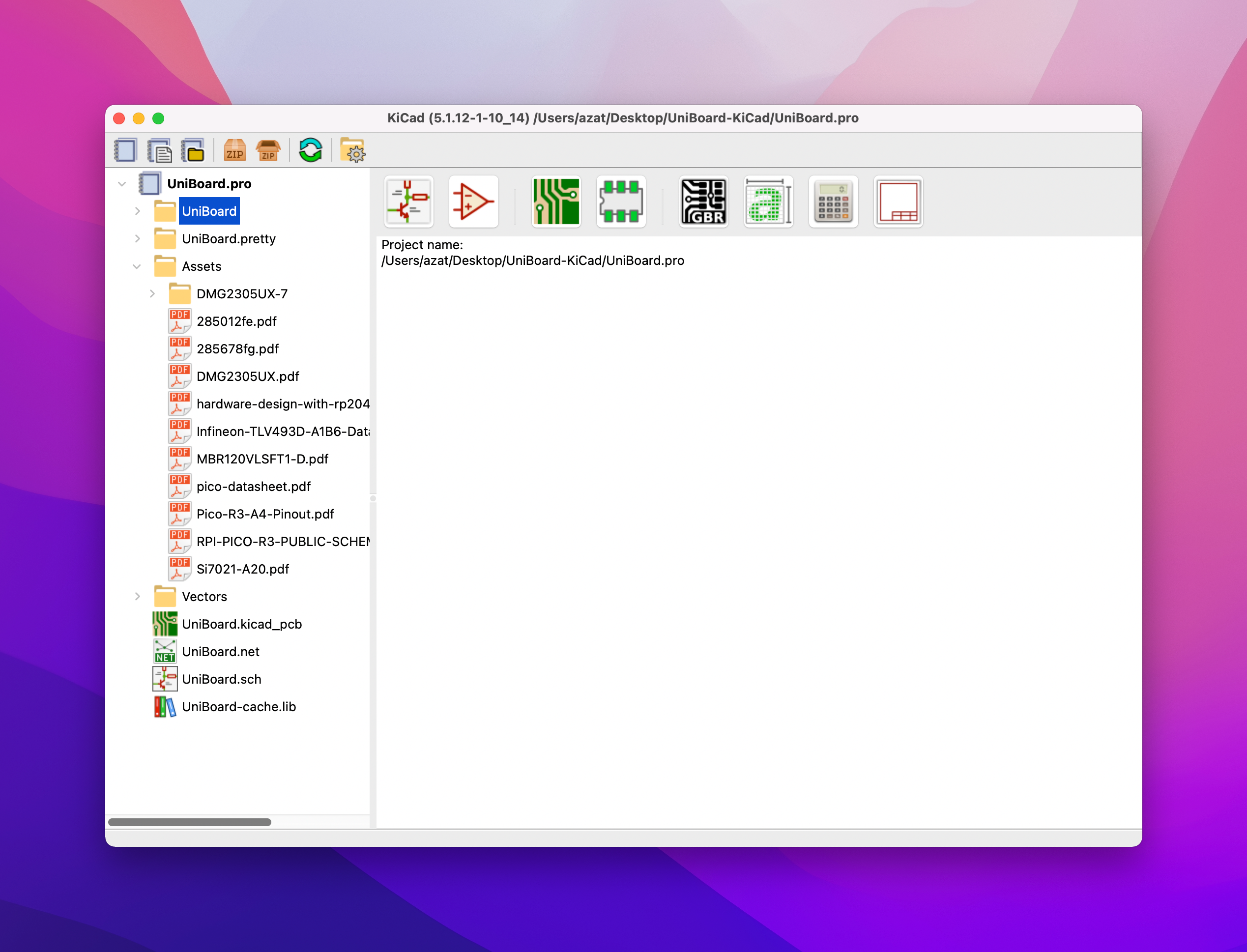
Task: Click the unarchive project ZIP icon
Action: [268, 151]
